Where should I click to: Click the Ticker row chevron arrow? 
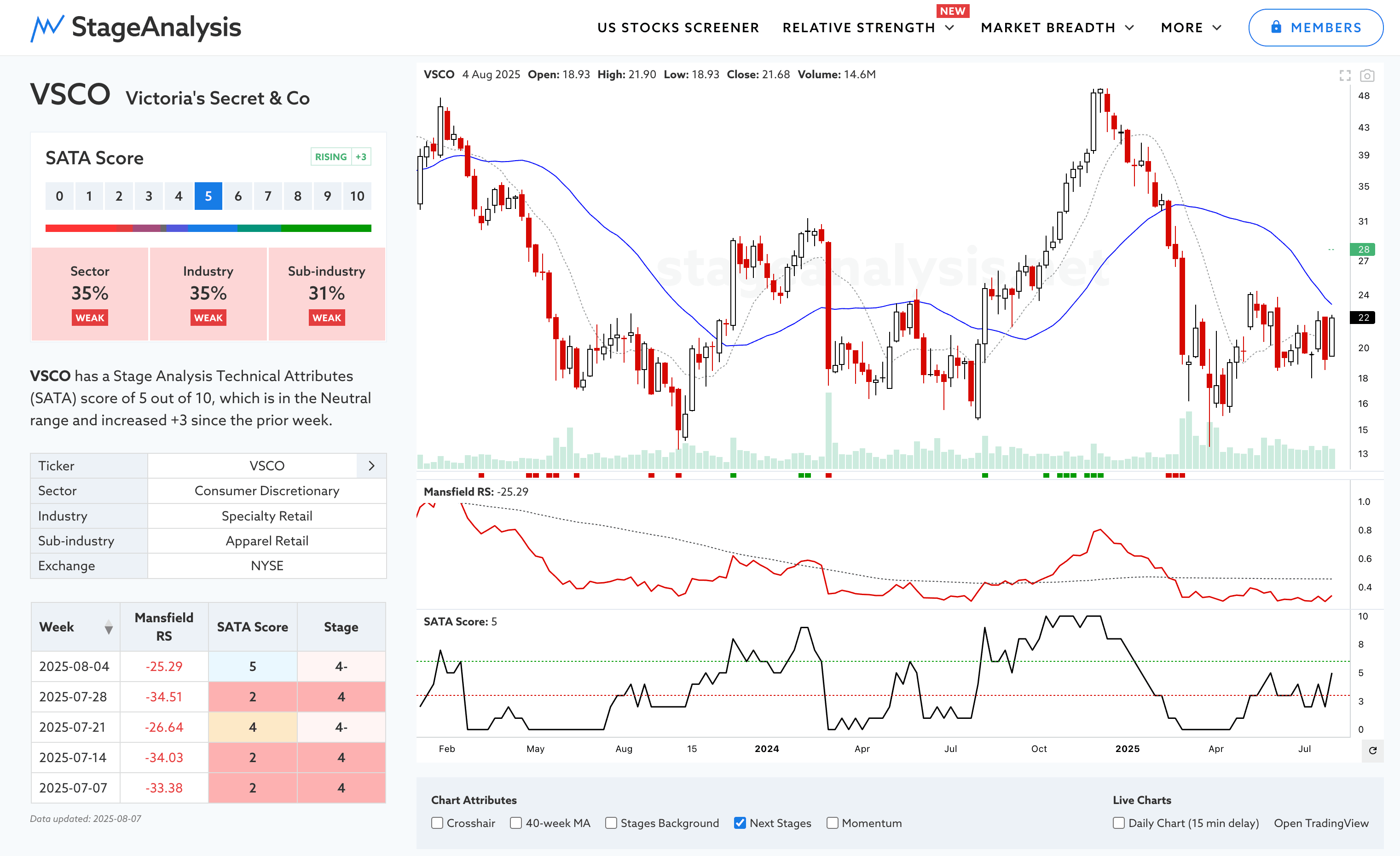coord(371,466)
